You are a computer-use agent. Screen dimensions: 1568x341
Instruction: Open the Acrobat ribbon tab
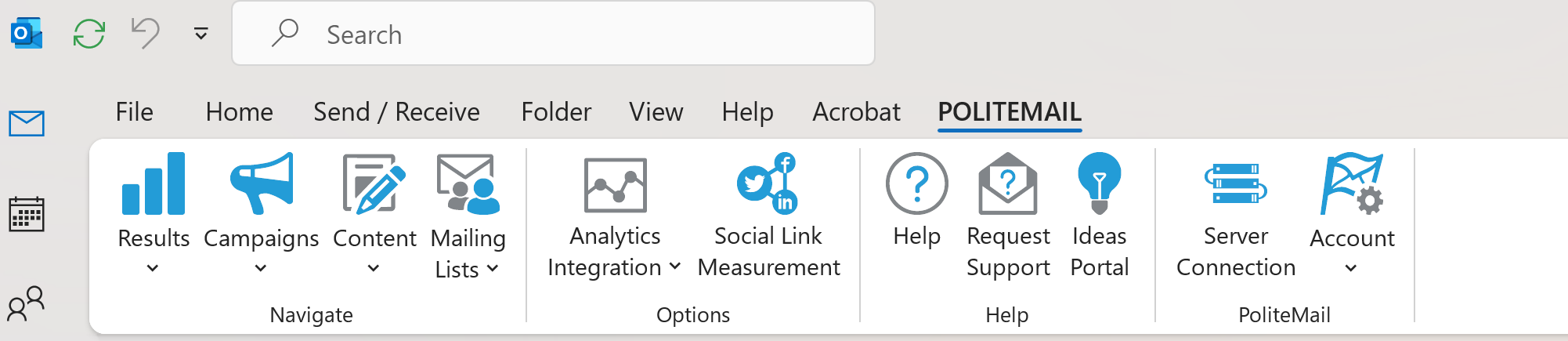(x=856, y=112)
